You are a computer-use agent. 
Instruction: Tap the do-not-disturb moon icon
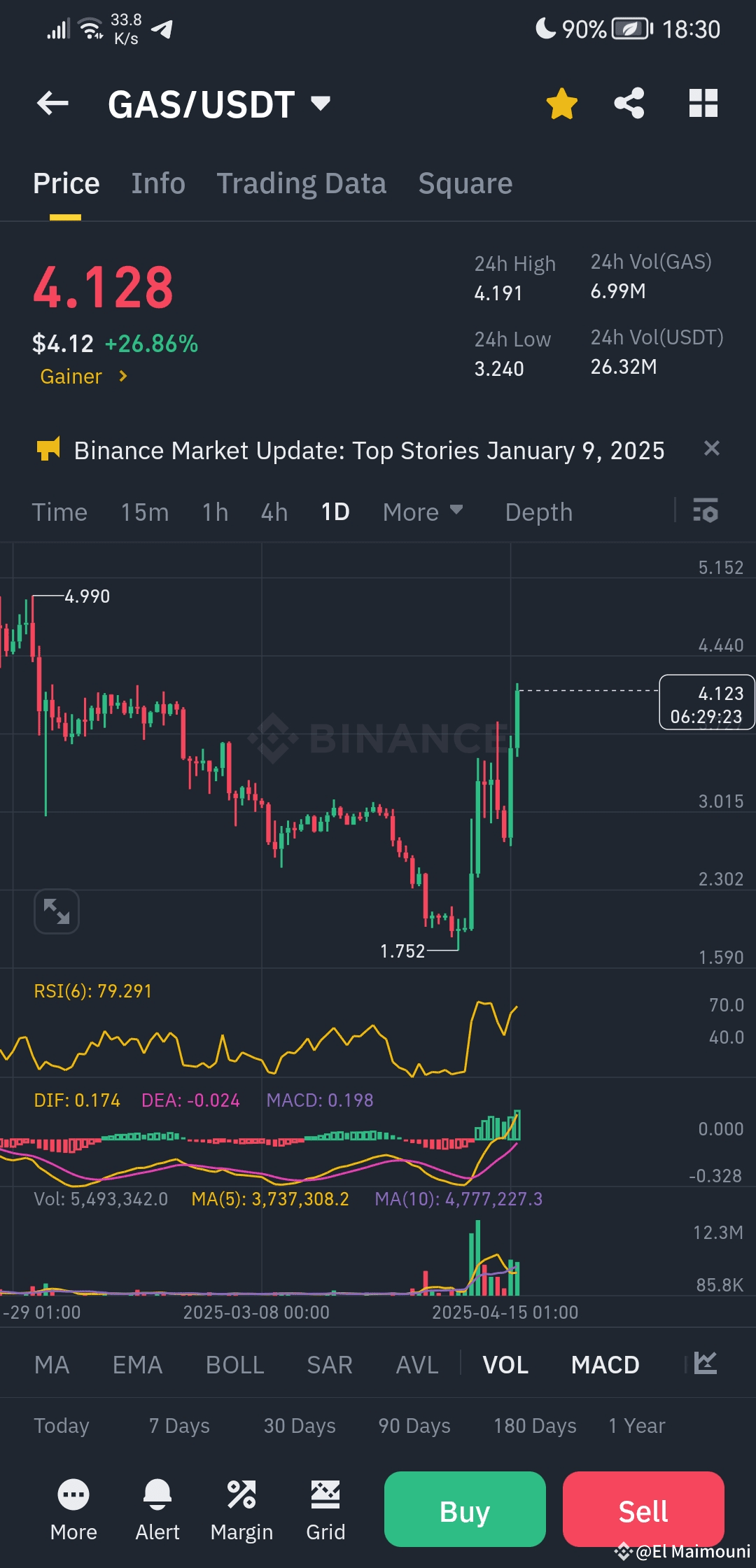(545, 28)
